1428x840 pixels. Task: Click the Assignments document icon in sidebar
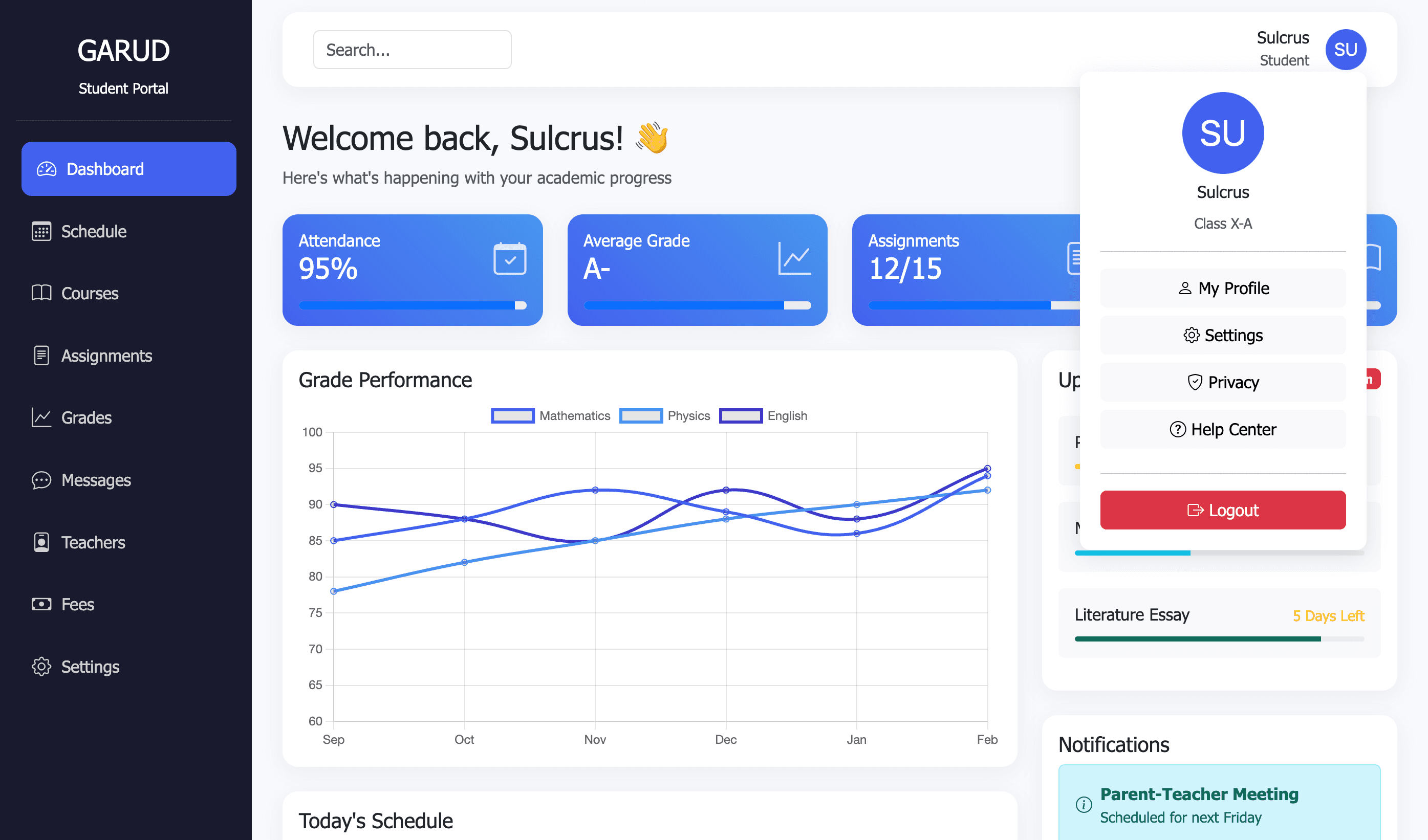[41, 356]
